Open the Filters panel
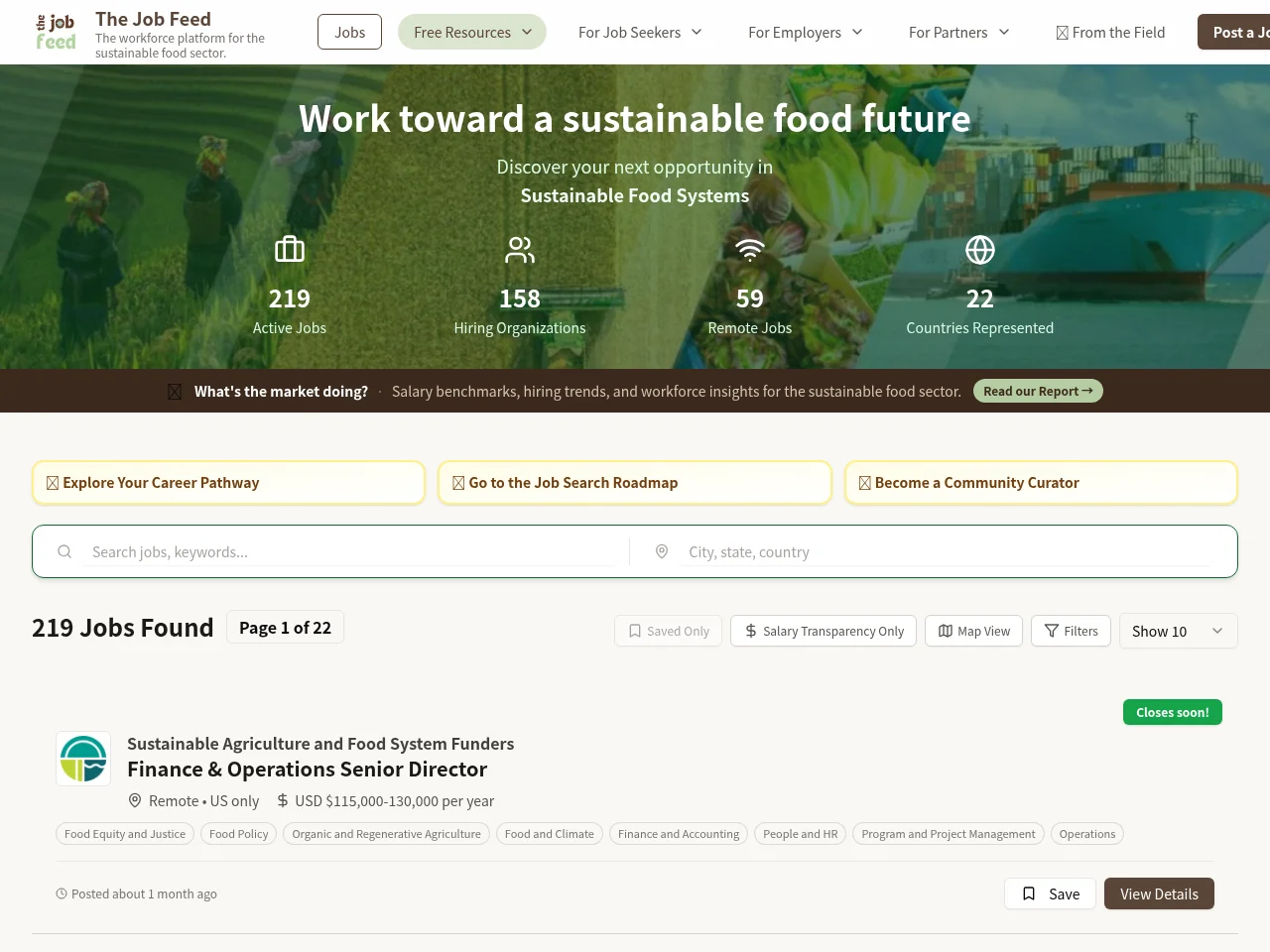 click(x=1072, y=631)
